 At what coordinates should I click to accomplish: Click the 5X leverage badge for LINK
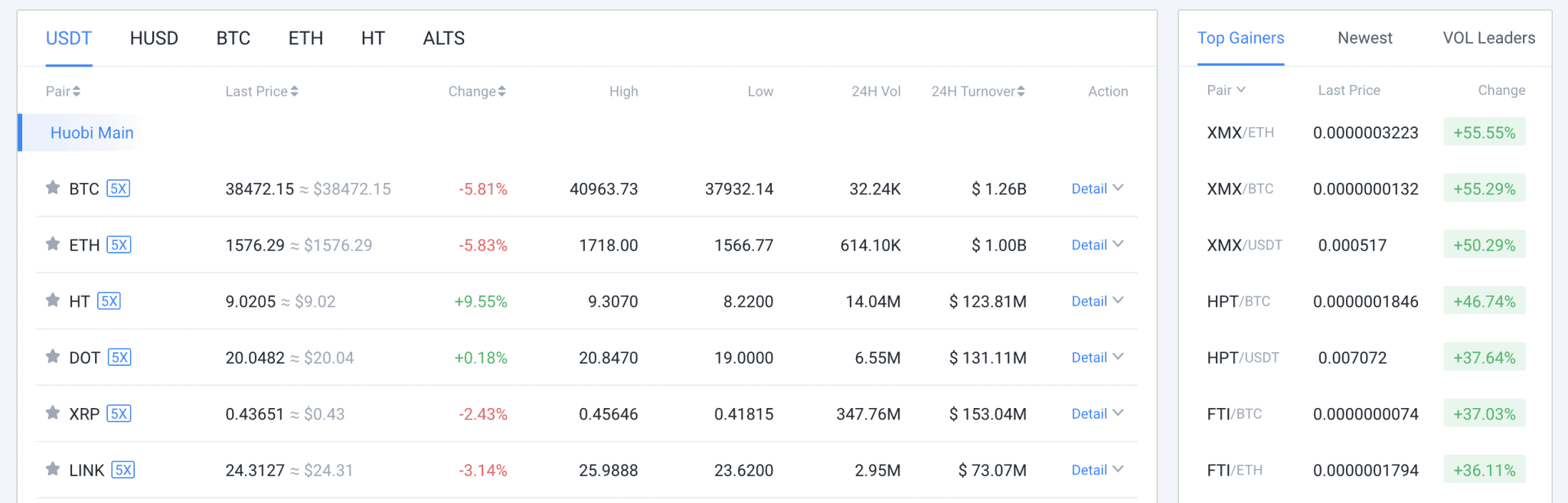click(x=123, y=470)
